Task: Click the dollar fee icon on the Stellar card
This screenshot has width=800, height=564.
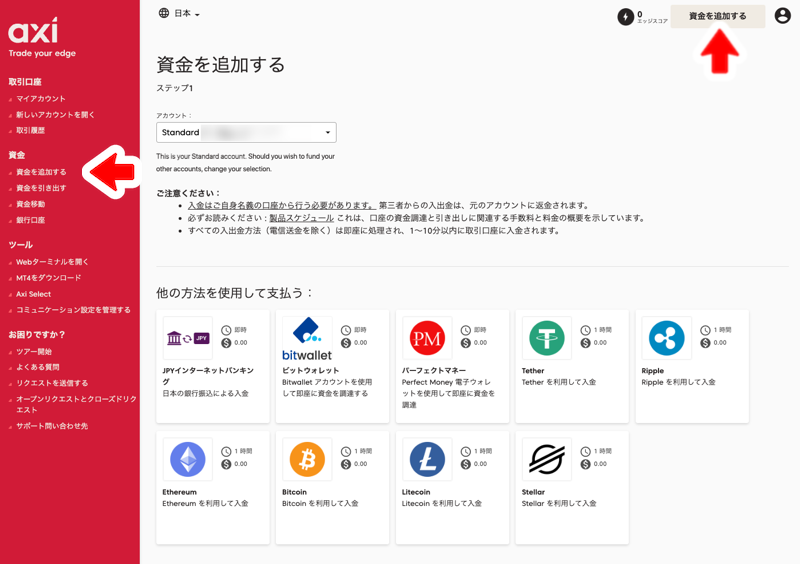Action: click(x=585, y=464)
